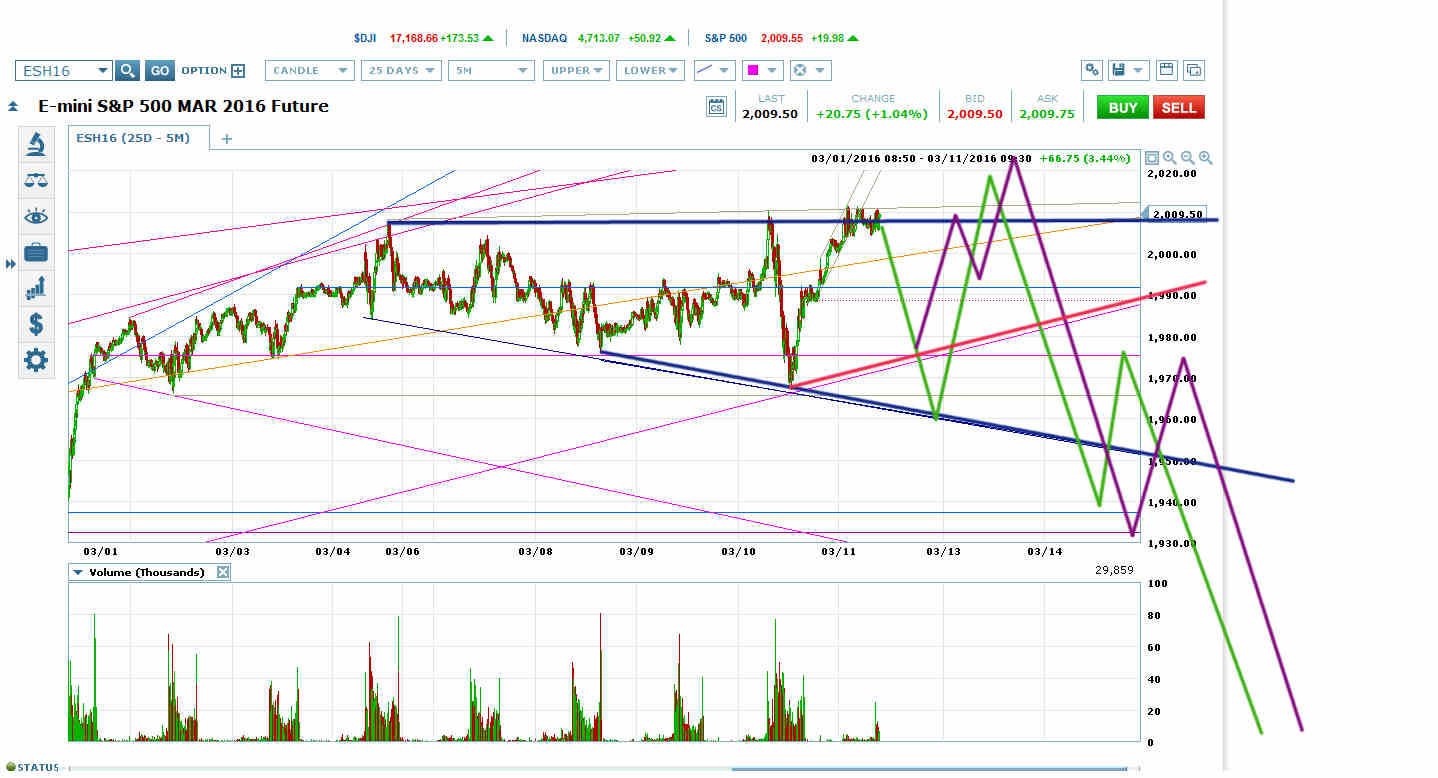Screen dimensions: 1438x778
Task: Click the pop-out chart window icon
Action: (x=1193, y=70)
